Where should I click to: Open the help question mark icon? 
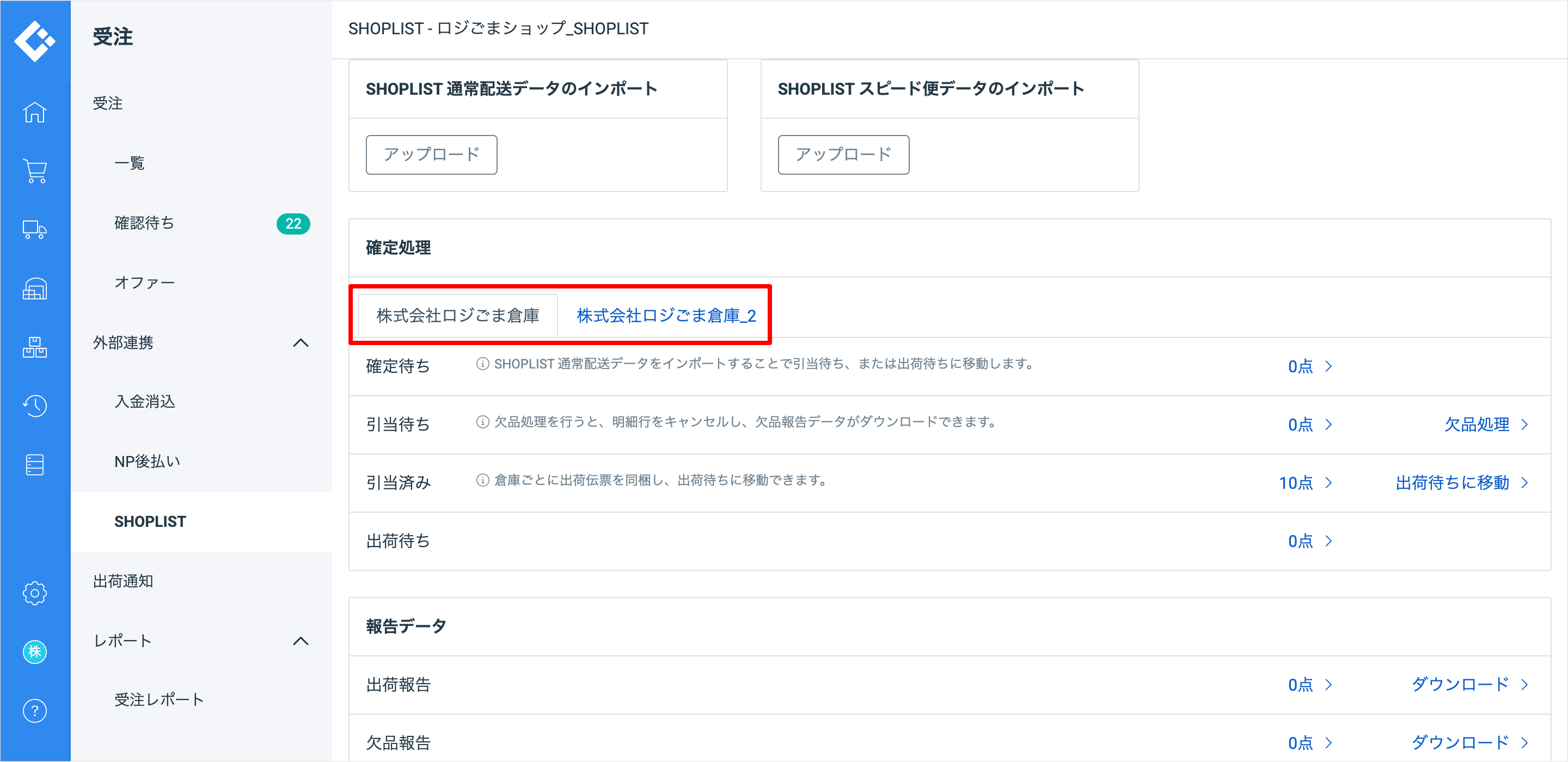click(35, 711)
